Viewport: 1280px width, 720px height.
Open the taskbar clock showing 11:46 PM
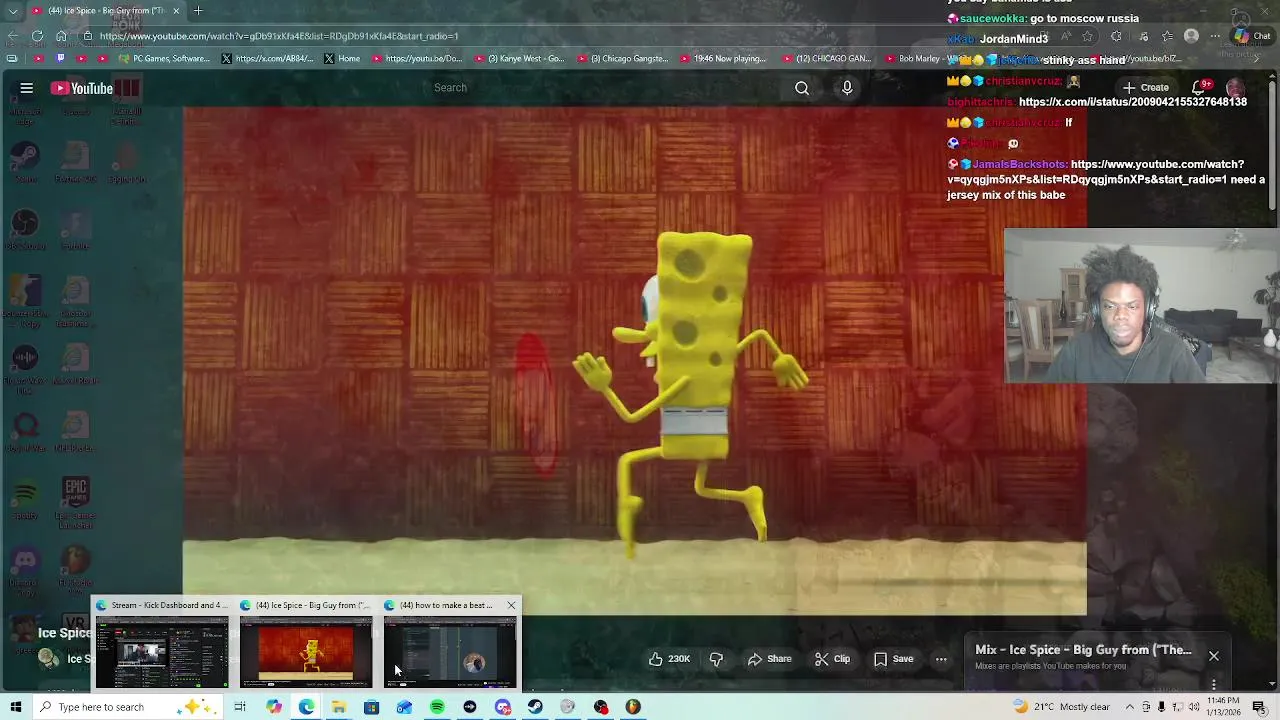pos(1224,707)
